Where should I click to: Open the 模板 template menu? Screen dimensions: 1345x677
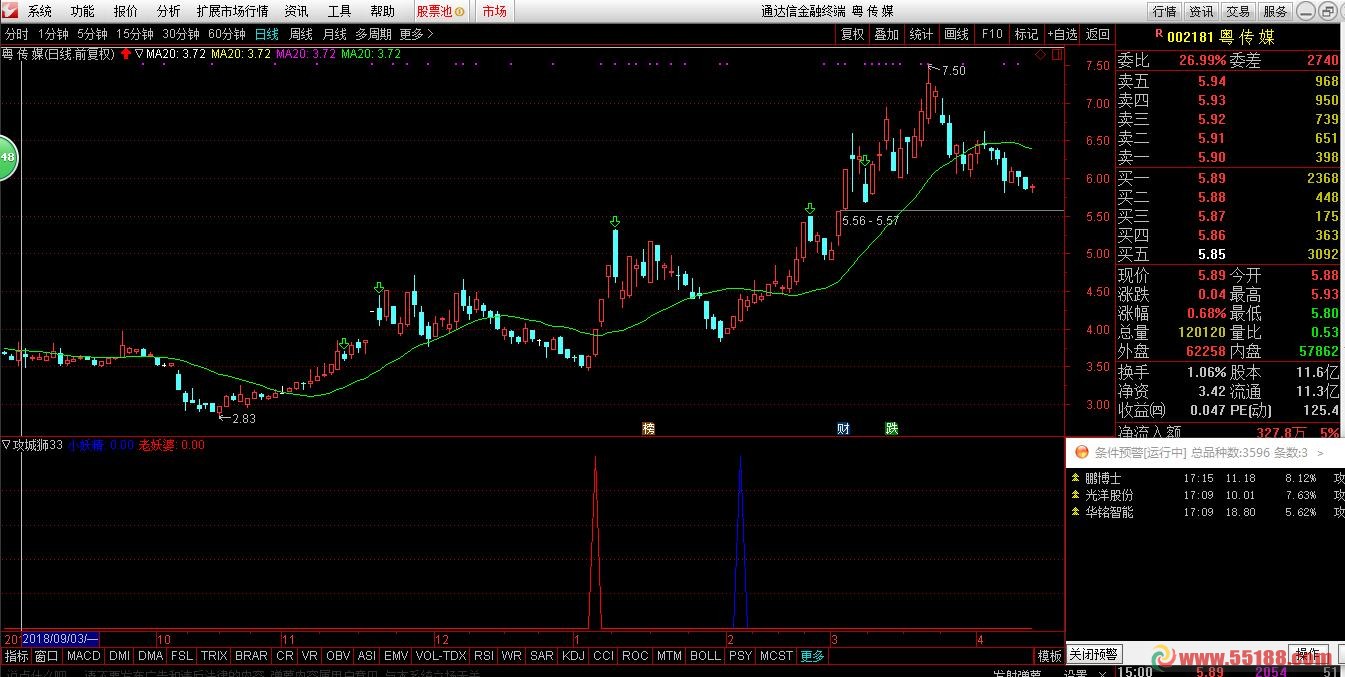1049,656
